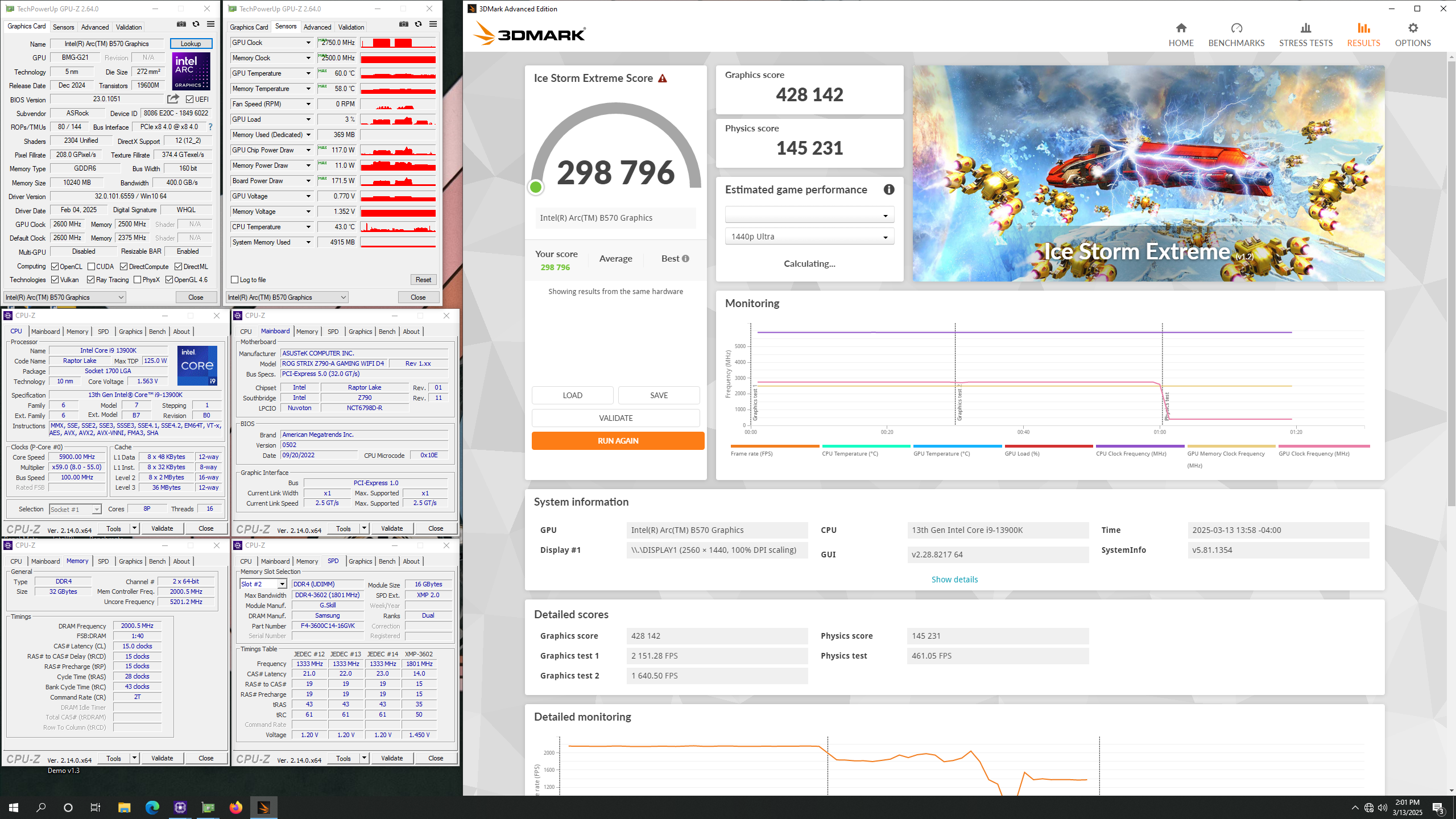
Task: Click CPU Clock Frequency purple legend swatch
Action: pos(1140,446)
